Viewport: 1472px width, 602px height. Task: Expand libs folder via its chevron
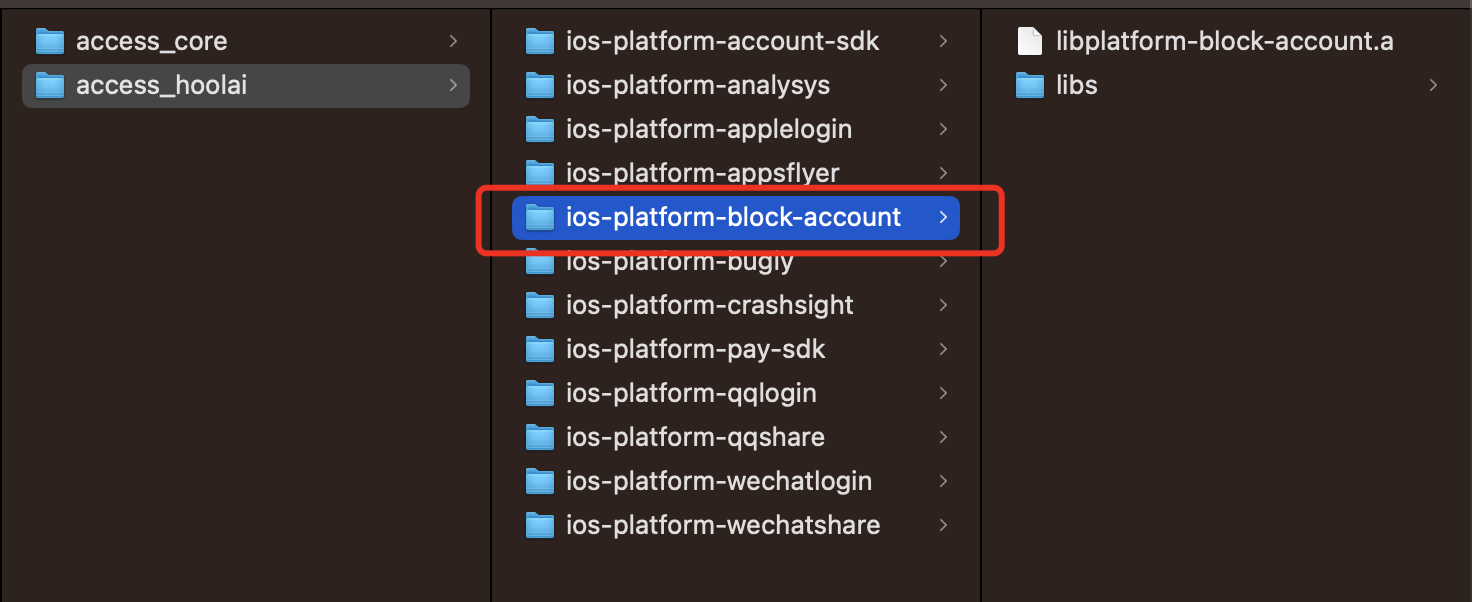point(1433,85)
